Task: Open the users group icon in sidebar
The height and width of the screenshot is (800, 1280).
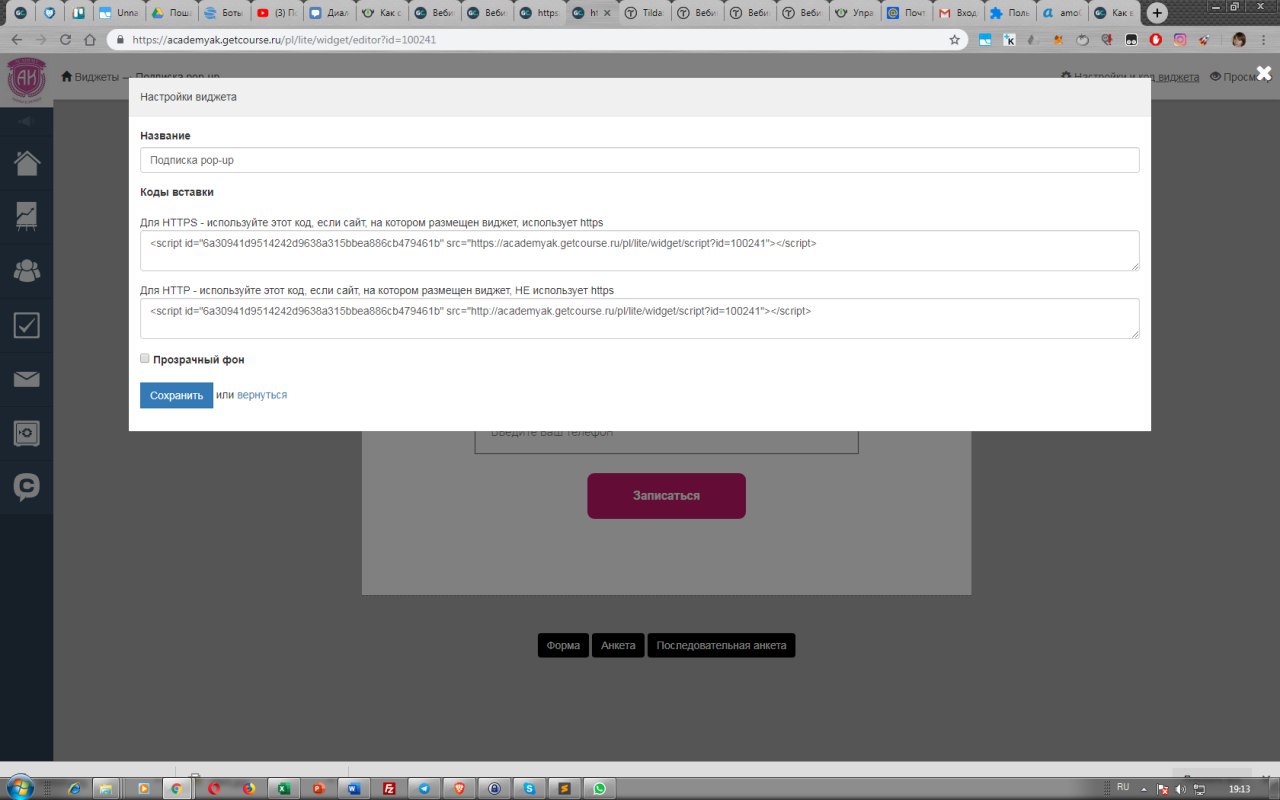Action: 26,271
